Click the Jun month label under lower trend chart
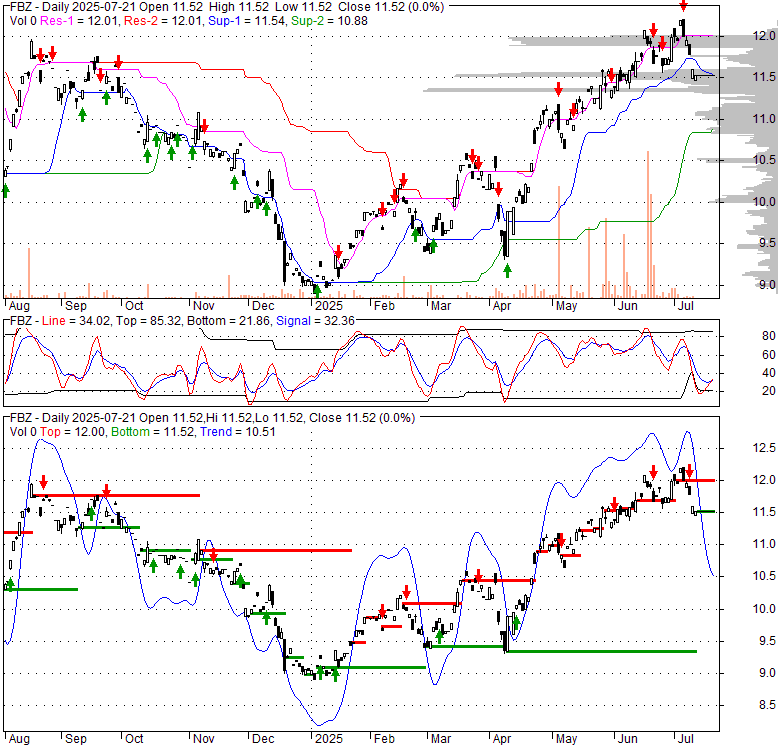 click(628, 739)
